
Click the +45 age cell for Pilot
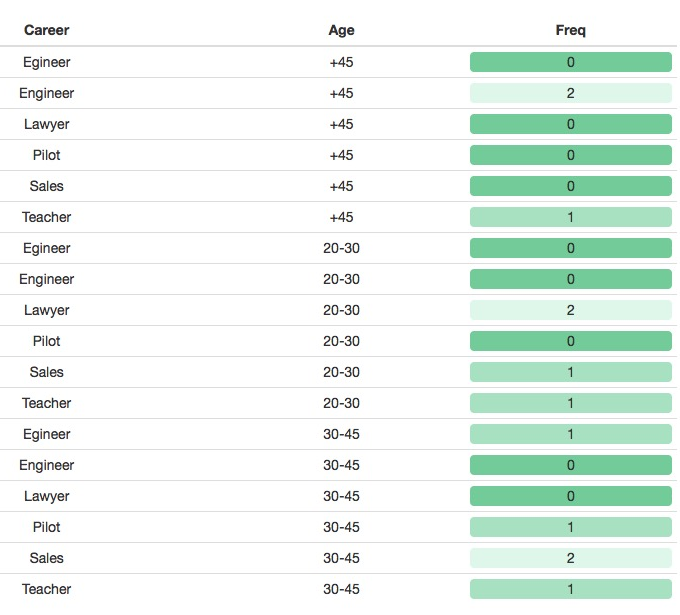(x=341, y=155)
